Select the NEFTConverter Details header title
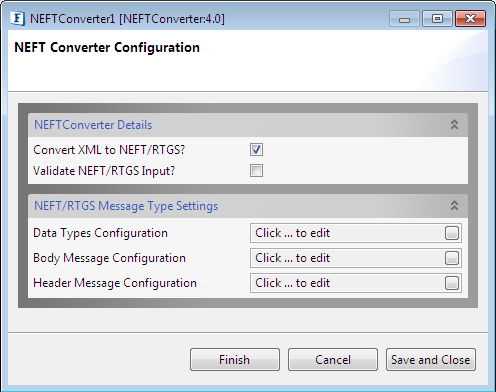Screen dimensions: 496x392 click(x=93, y=125)
